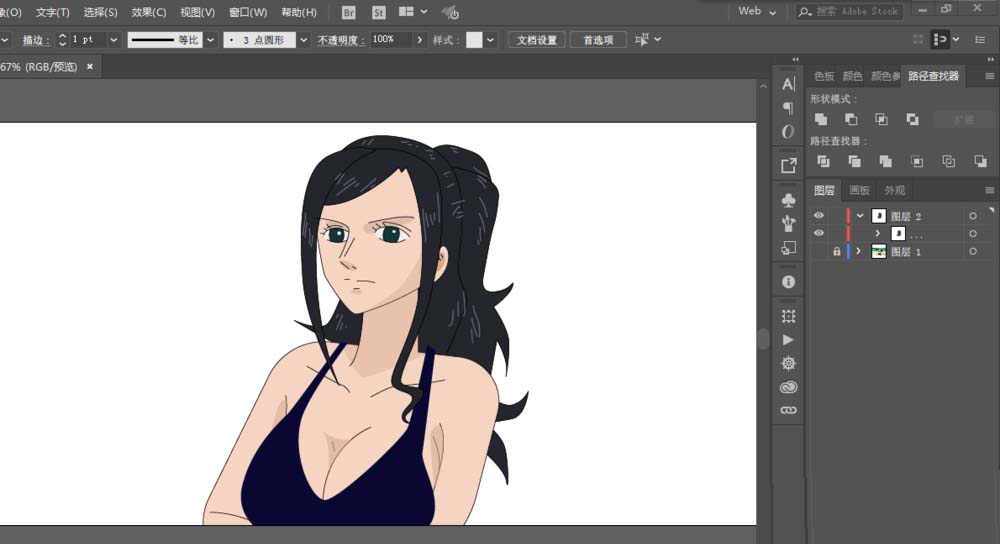Open the OpenType panel icon

pos(788,131)
